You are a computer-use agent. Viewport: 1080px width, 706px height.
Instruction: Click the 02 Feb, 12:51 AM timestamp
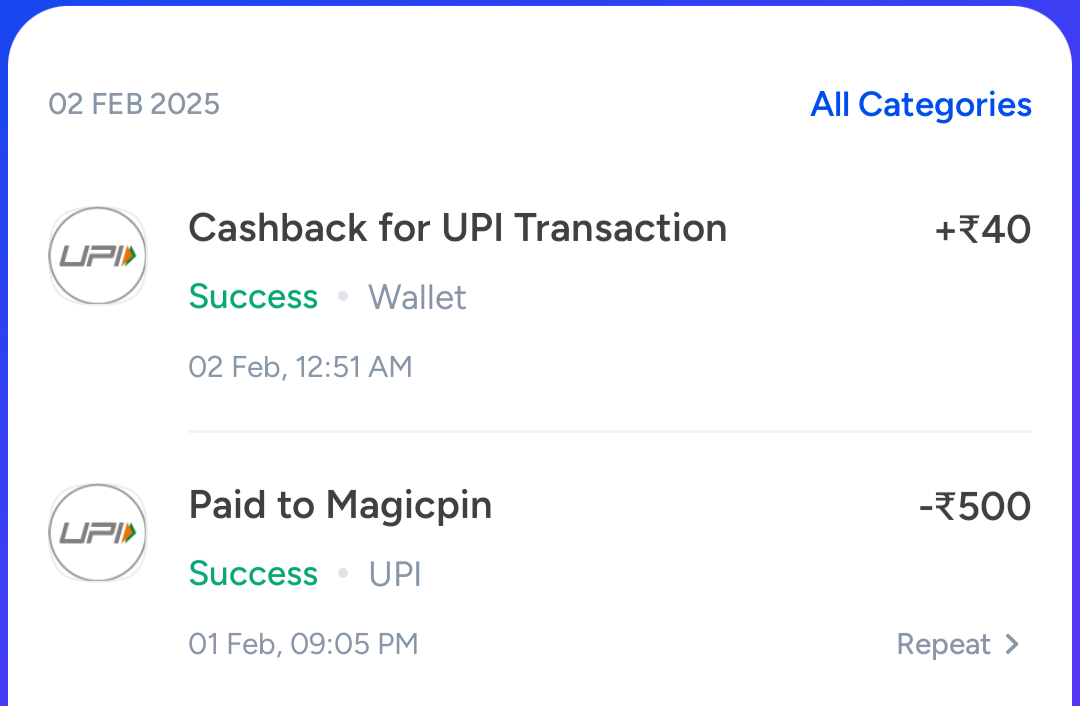300,367
